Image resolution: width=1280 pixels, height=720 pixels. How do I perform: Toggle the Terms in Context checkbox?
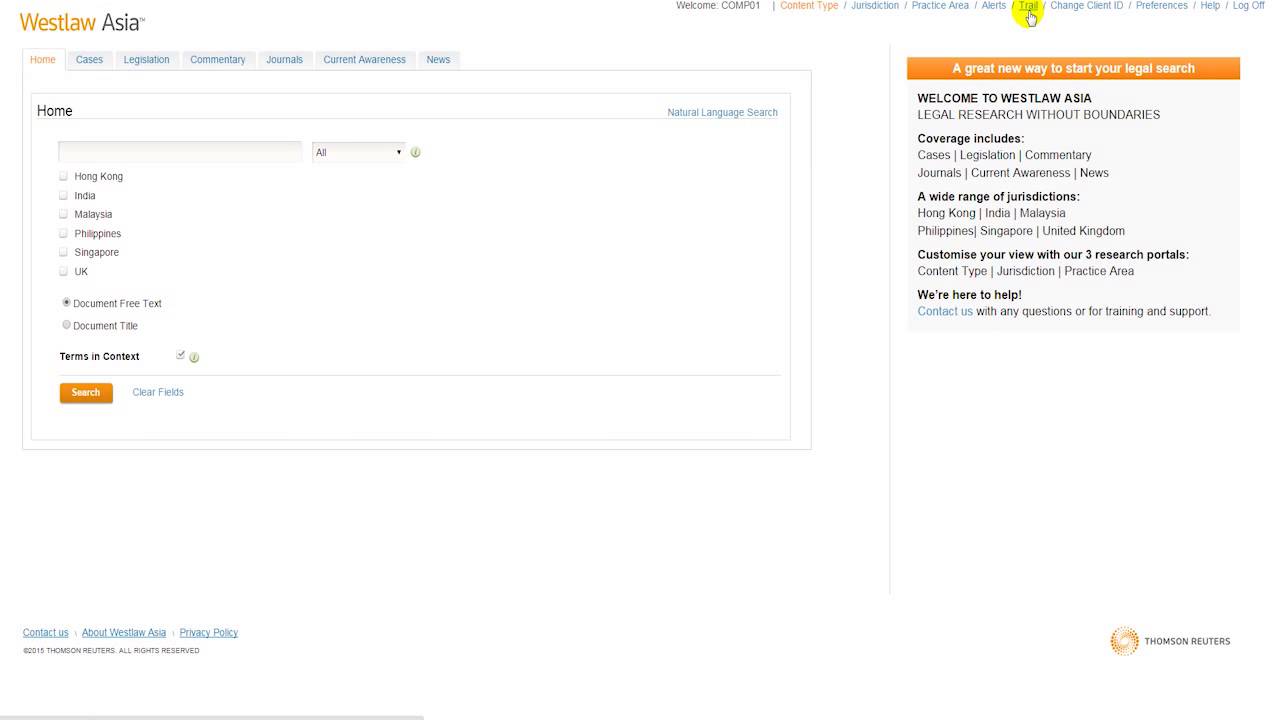[180, 355]
